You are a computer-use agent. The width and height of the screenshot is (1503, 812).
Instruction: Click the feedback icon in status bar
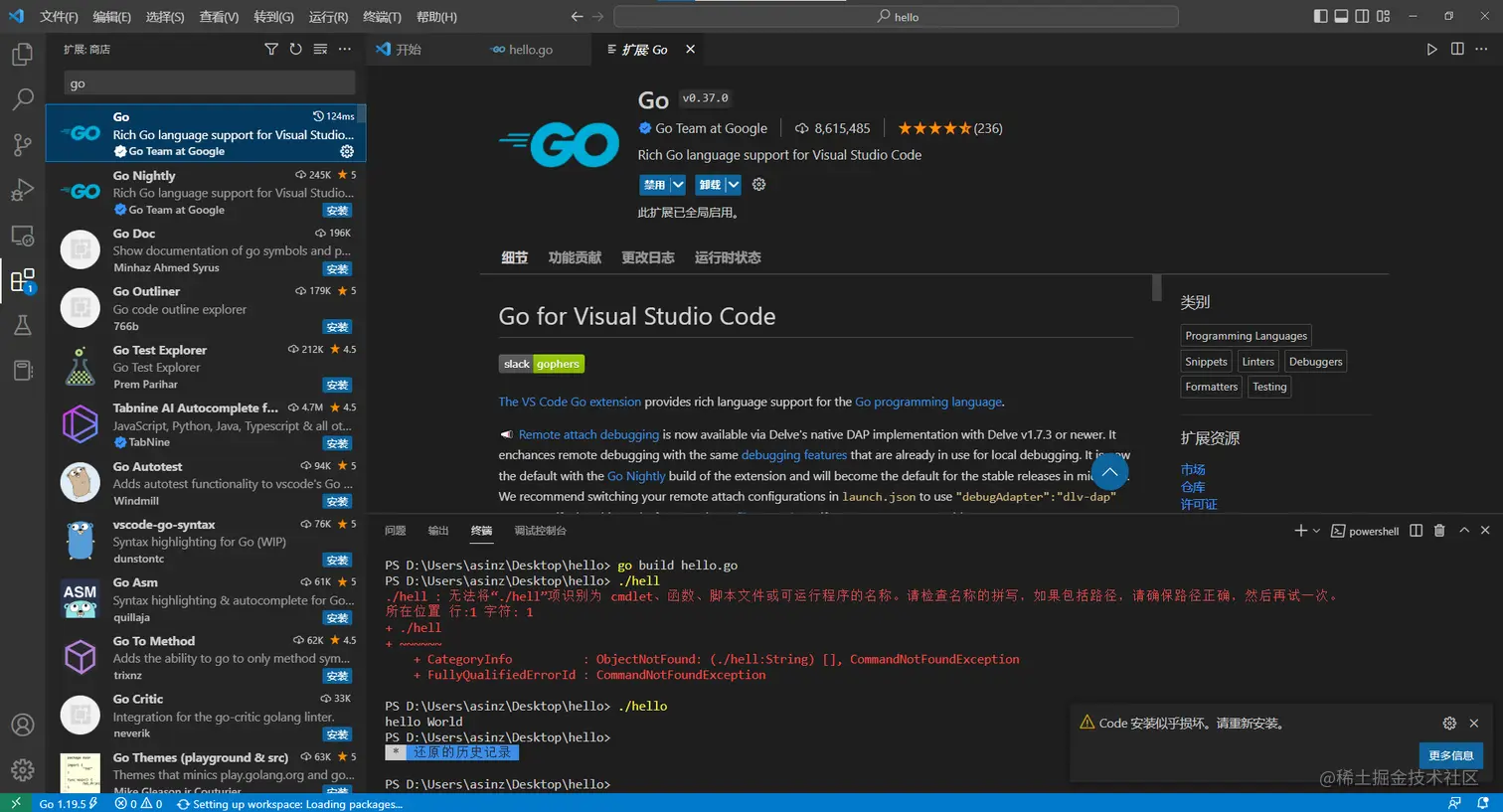point(1455,803)
